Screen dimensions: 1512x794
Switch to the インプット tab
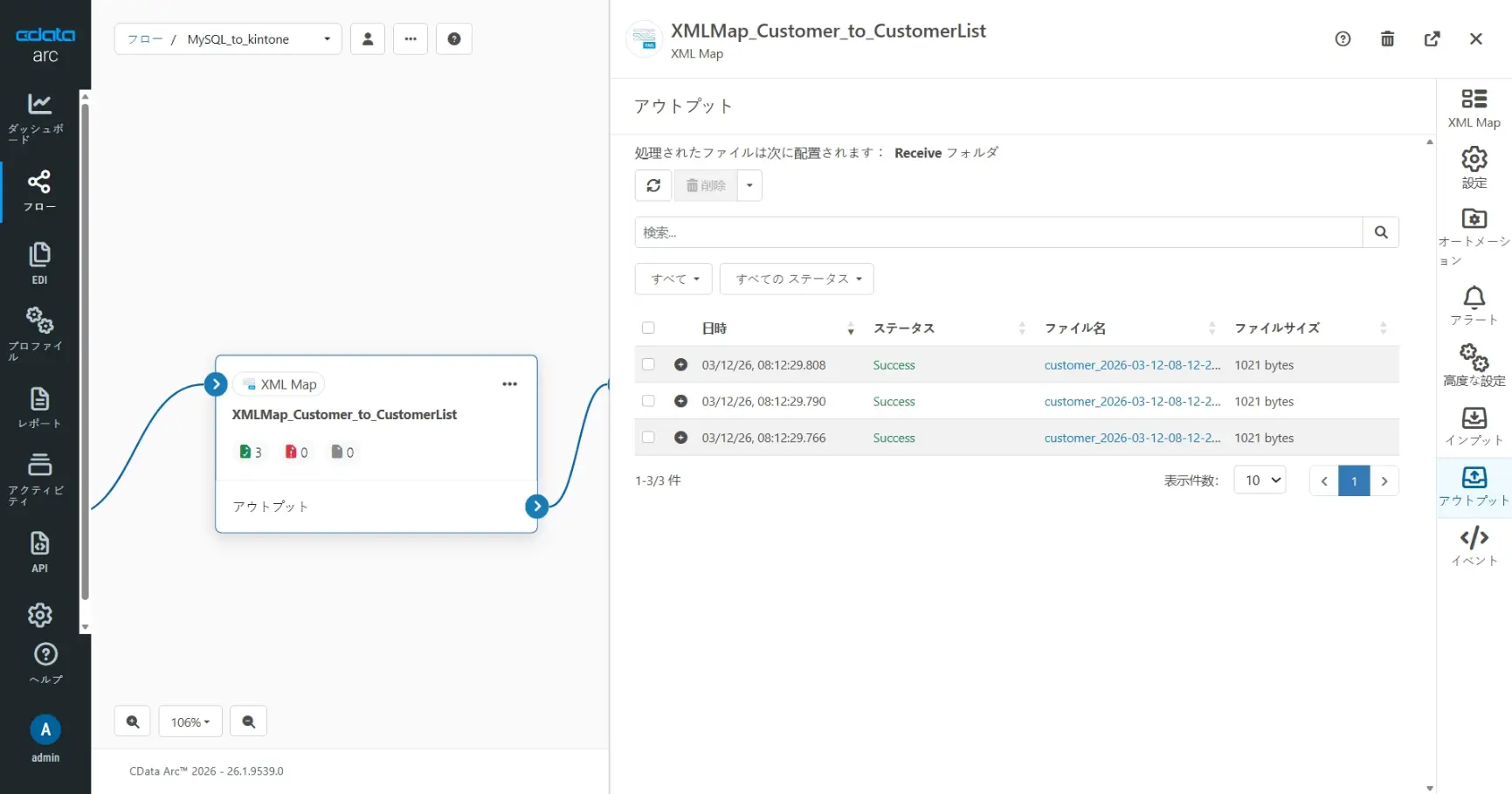click(x=1474, y=426)
